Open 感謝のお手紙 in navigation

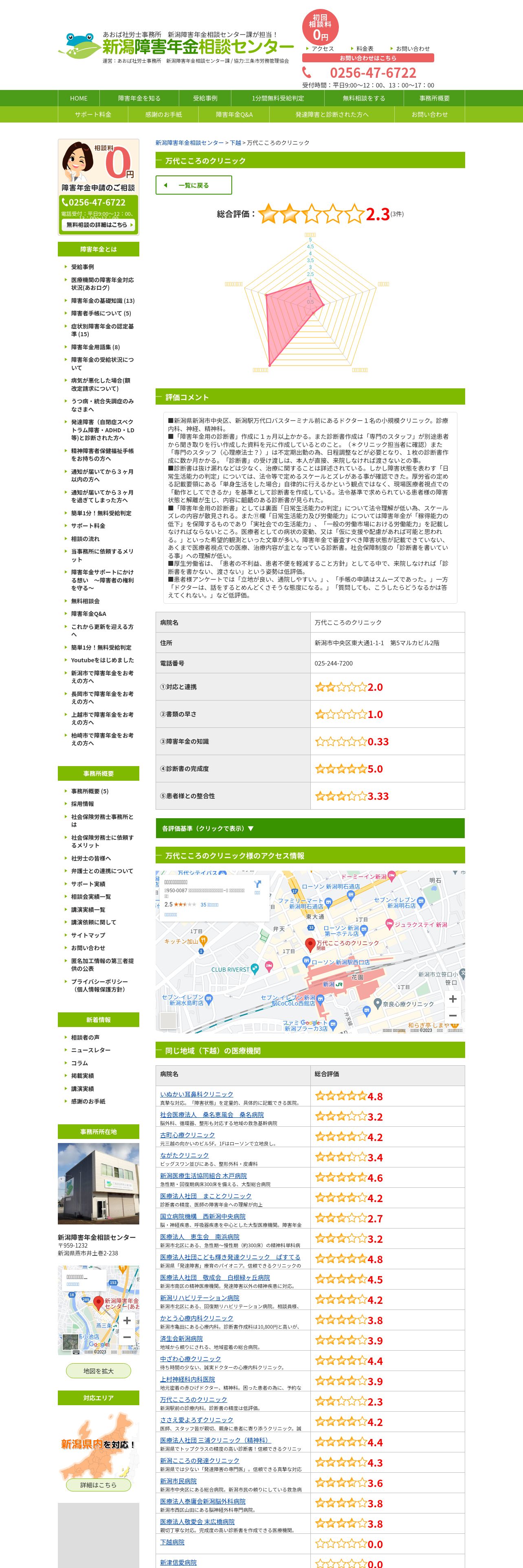click(x=163, y=114)
